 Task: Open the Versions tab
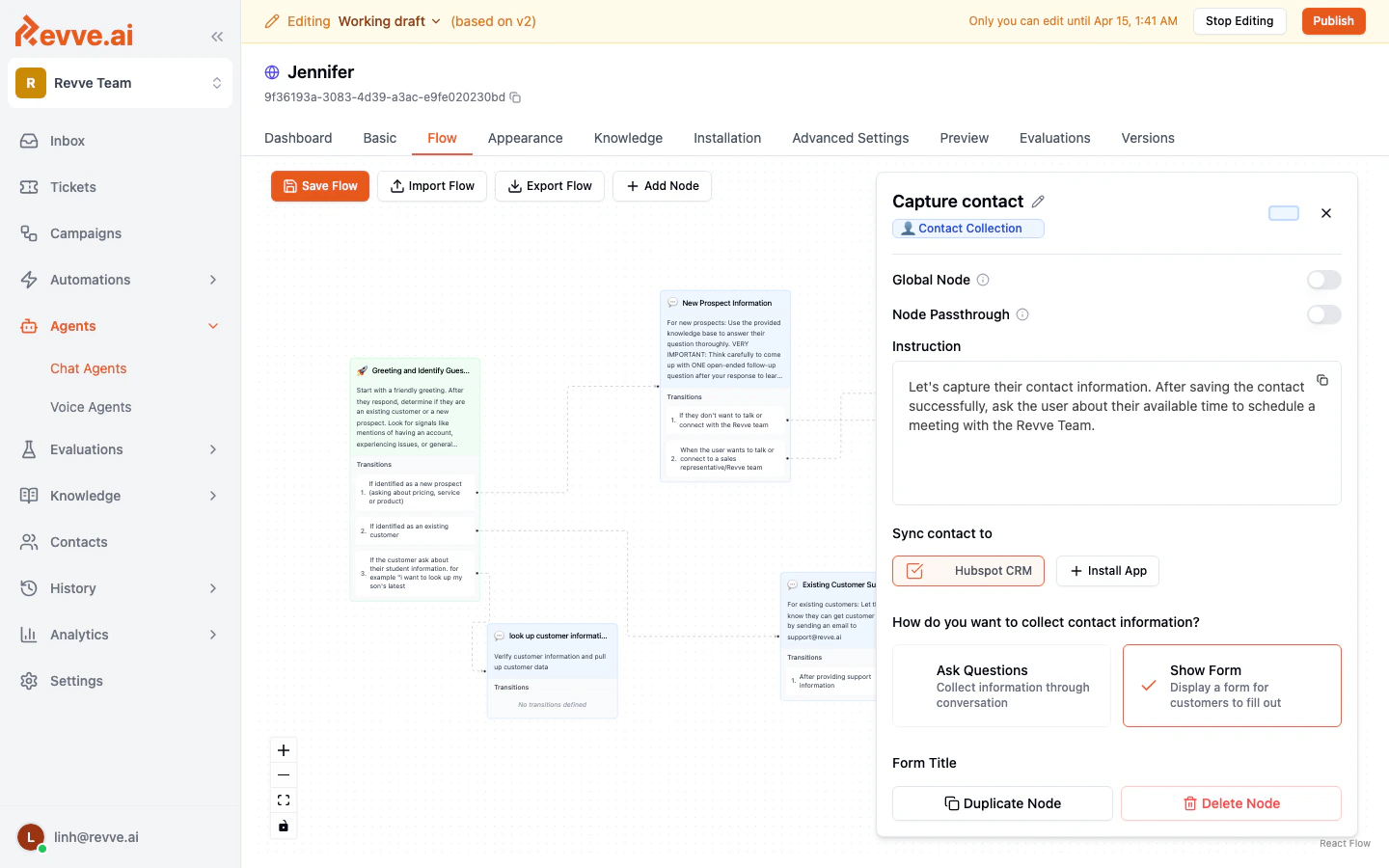(1148, 138)
